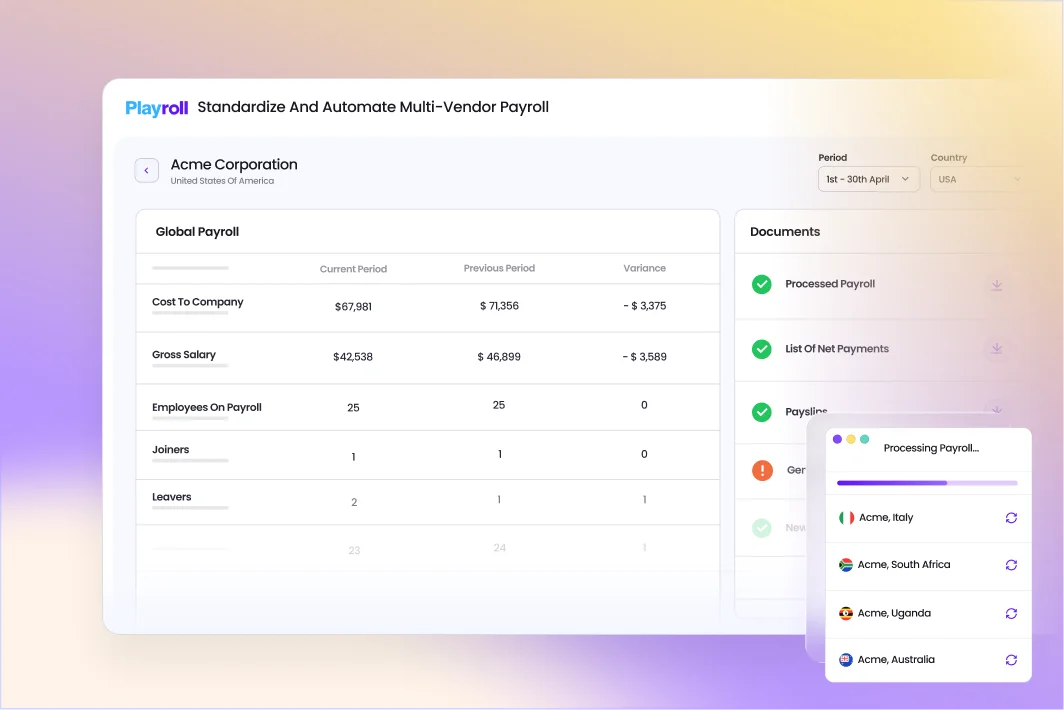Click the Playroll logo
This screenshot has height=710, width=1064.
[156, 107]
